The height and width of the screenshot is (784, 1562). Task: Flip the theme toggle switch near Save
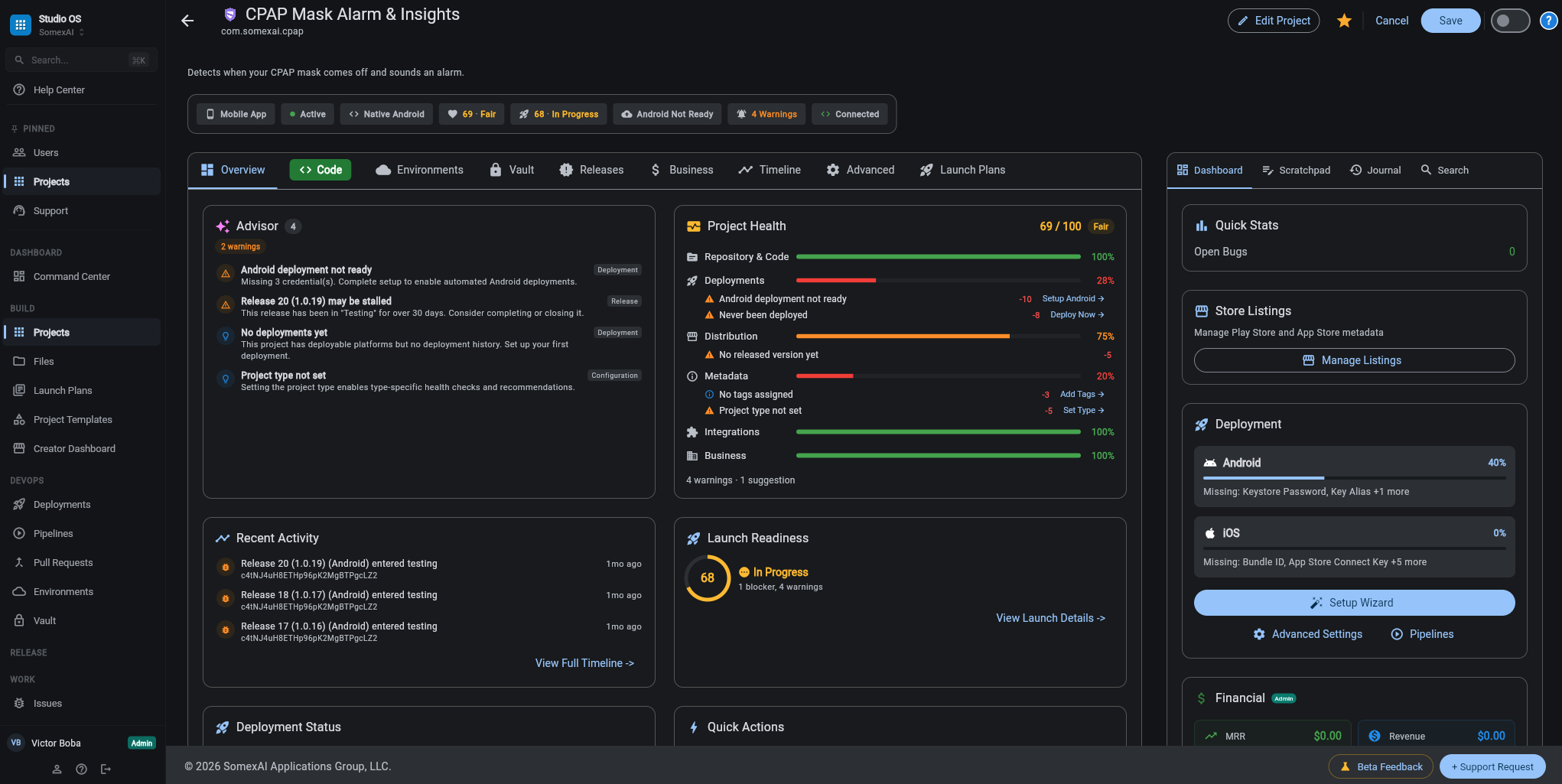(x=1510, y=21)
